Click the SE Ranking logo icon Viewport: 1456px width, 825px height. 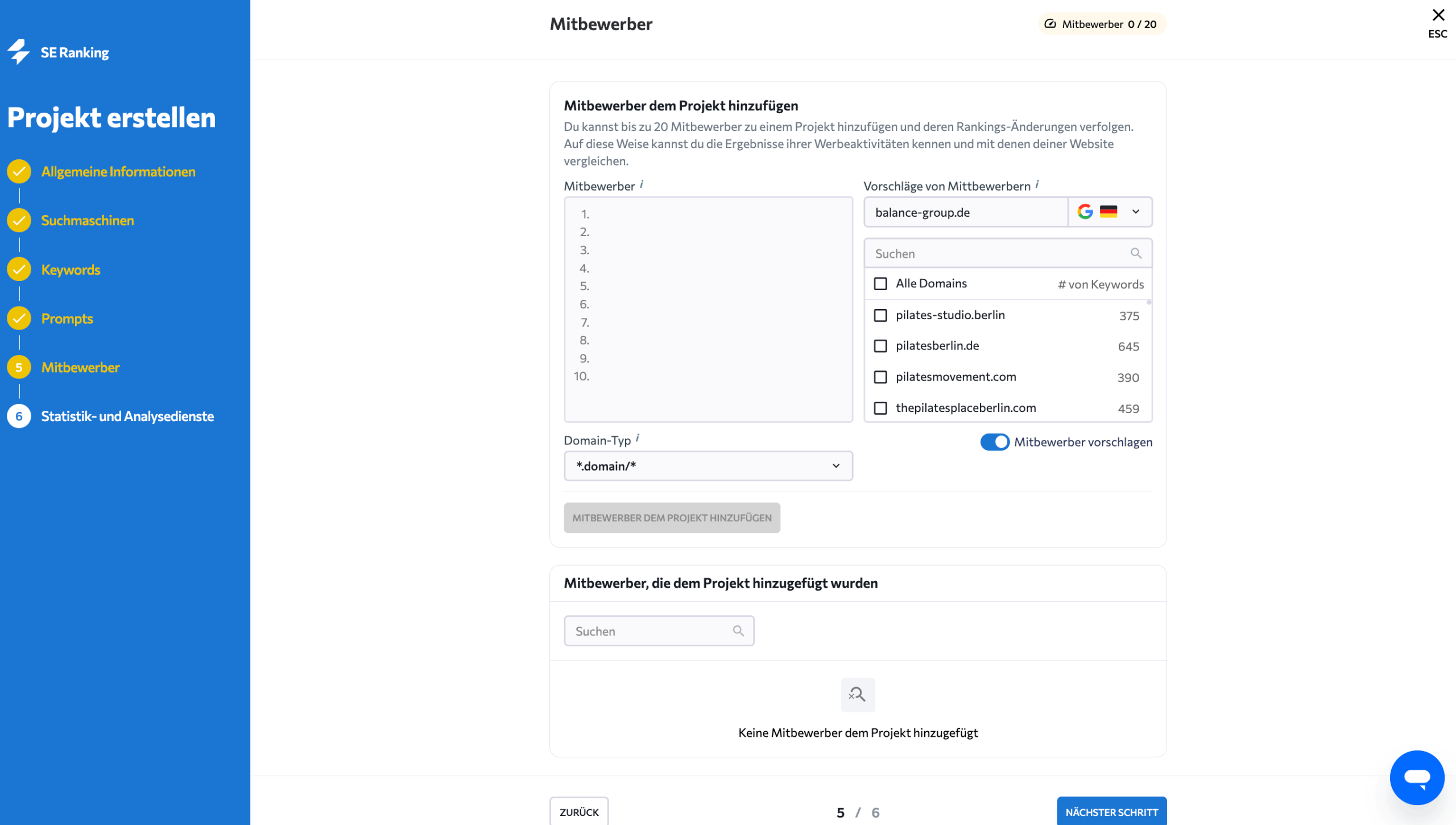pos(19,52)
